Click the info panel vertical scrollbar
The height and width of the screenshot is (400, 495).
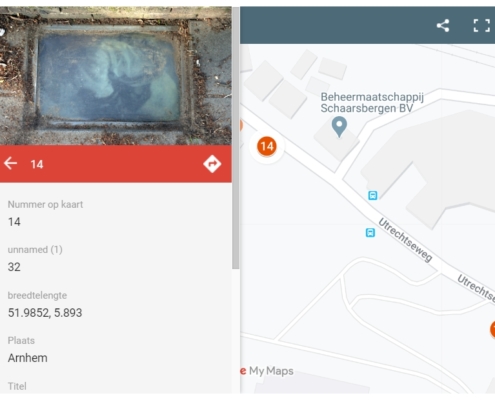pos(236,137)
